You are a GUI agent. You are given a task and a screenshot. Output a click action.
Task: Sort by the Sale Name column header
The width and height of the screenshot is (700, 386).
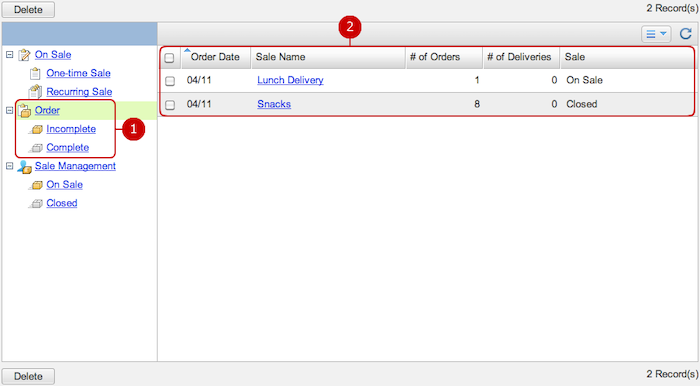point(328,57)
